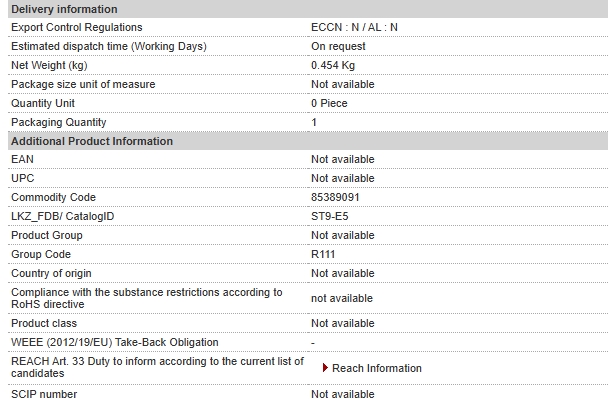Click the REACH Art. 33 Duty label
This screenshot has width=613, height=403.
pos(157,367)
